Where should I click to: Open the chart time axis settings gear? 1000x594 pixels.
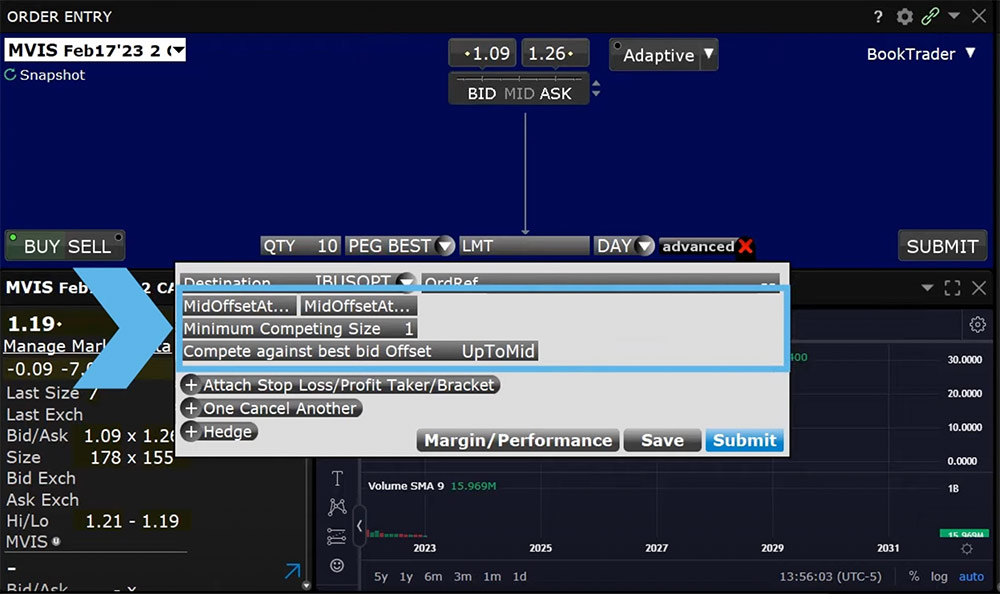point(967,549)
